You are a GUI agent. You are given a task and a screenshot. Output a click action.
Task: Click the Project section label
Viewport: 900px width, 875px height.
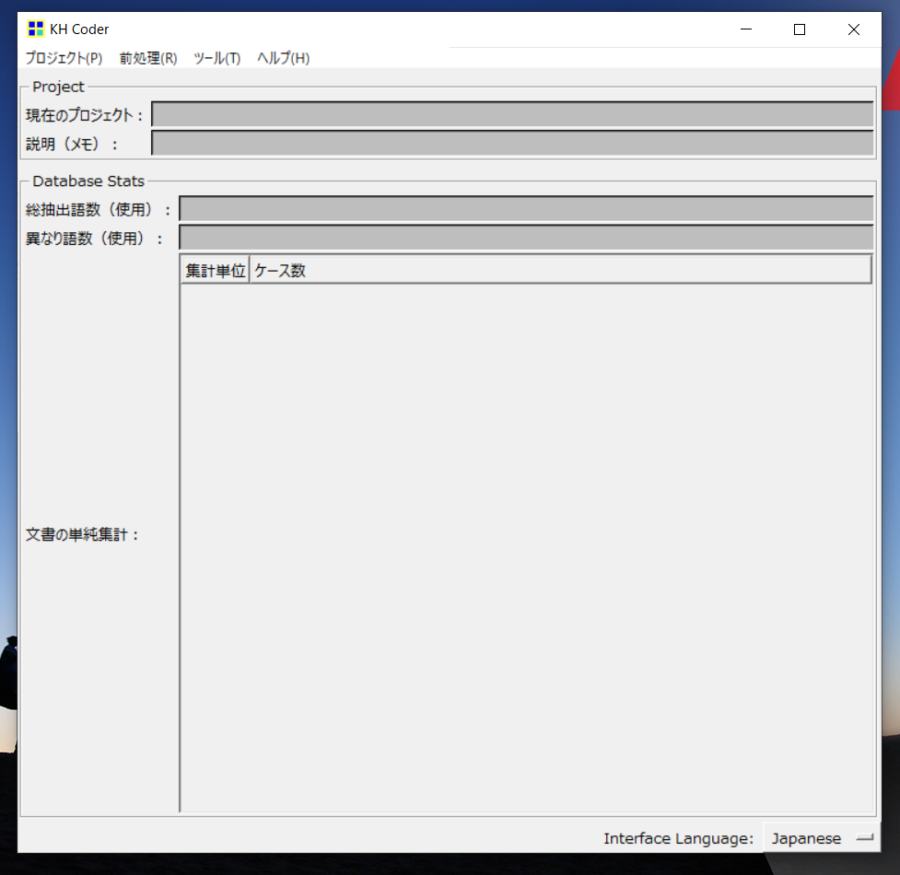click(56, 87)
